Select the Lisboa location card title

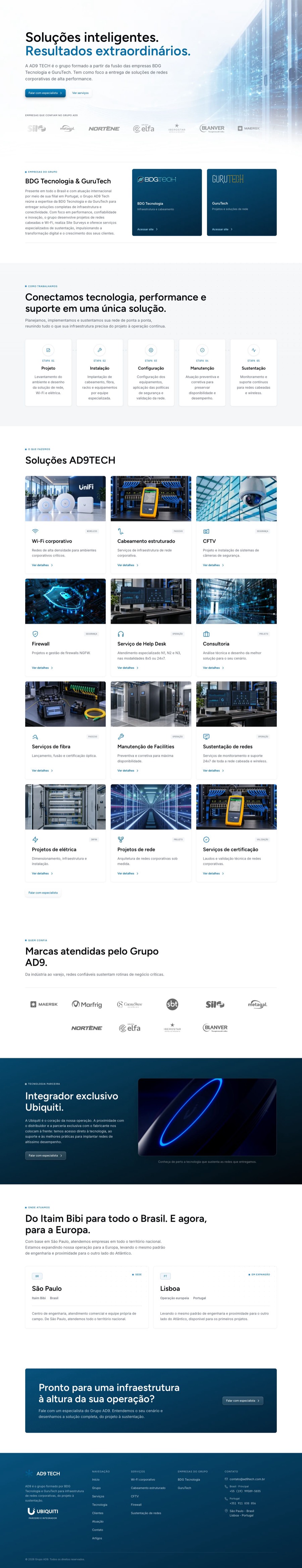[x=170, y=1288]
